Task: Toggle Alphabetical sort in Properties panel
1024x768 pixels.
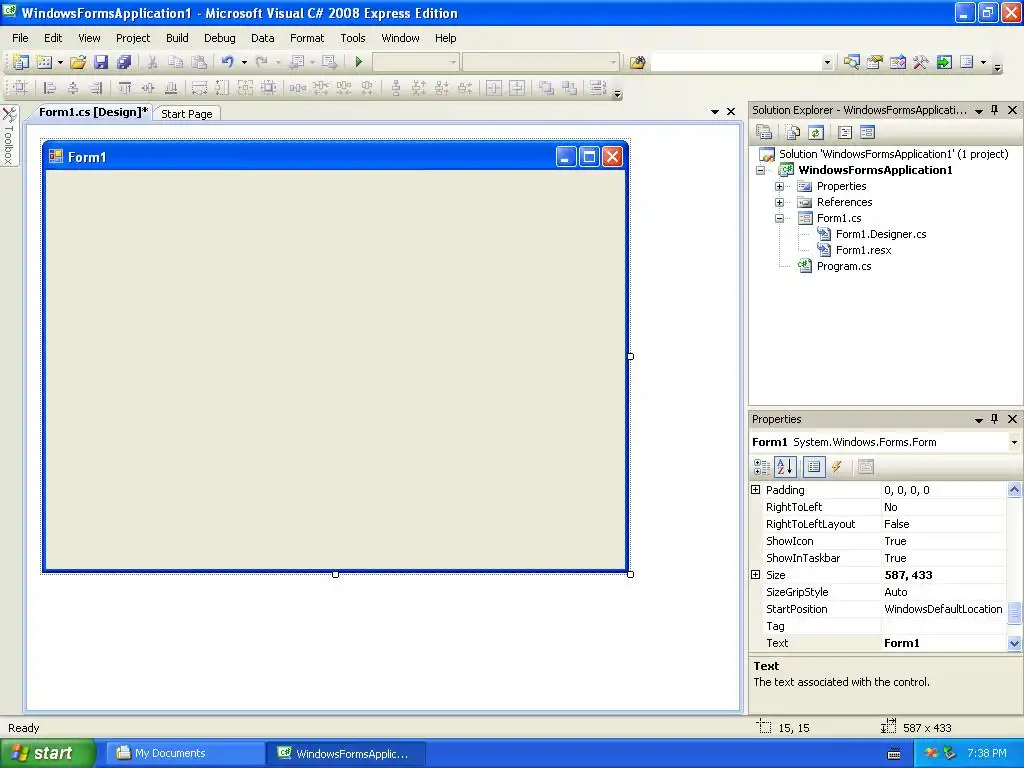Action: (x=785, y=466)
